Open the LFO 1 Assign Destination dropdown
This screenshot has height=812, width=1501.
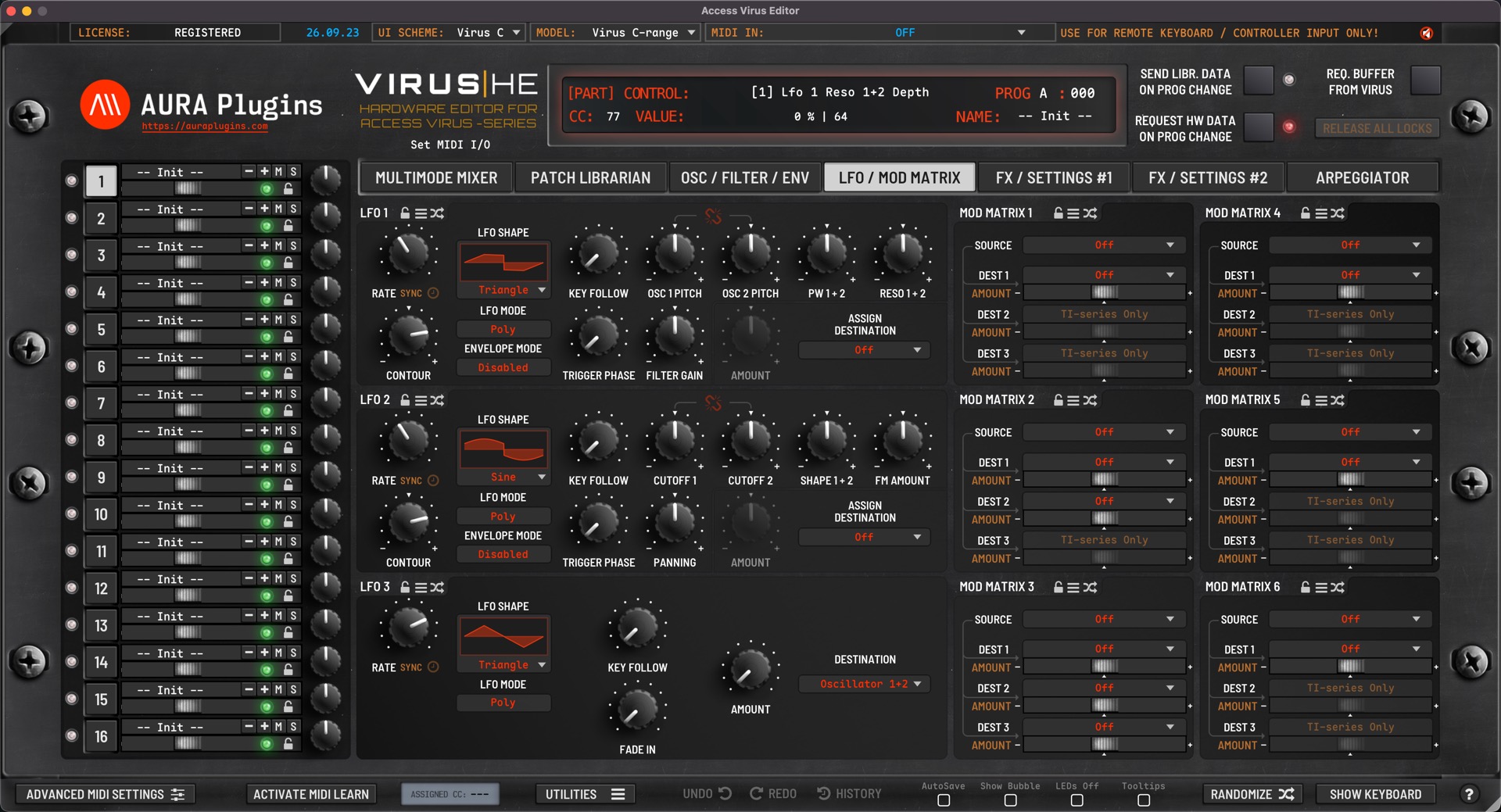point(865,350)
